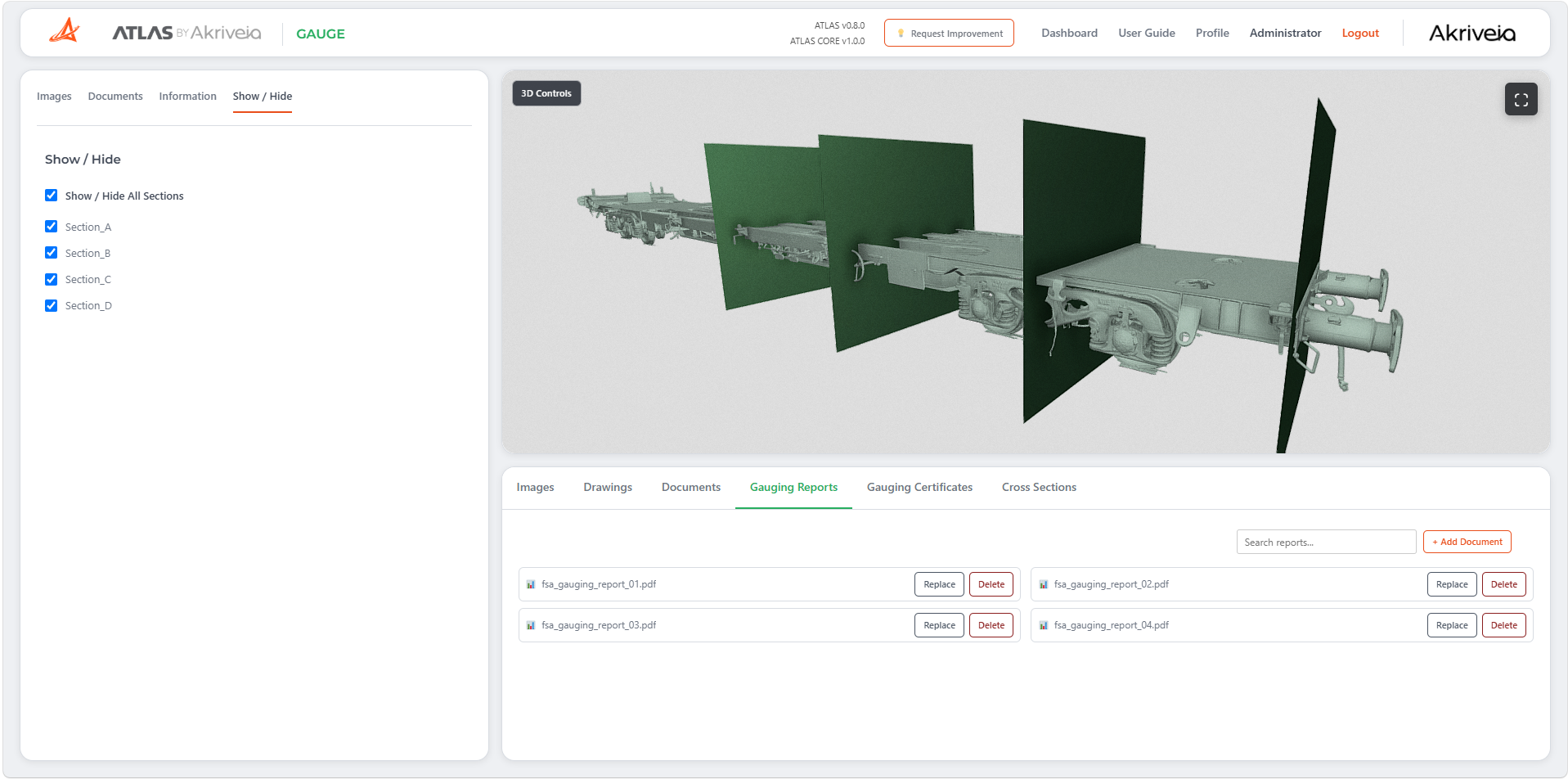Click the PDF icon of fsa_gauging_report_02.pdf

click(1043, 584)
